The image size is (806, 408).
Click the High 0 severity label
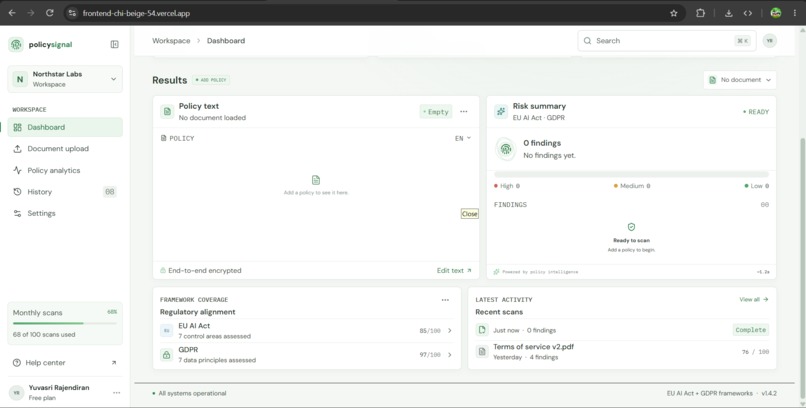[x=507, y=186]
